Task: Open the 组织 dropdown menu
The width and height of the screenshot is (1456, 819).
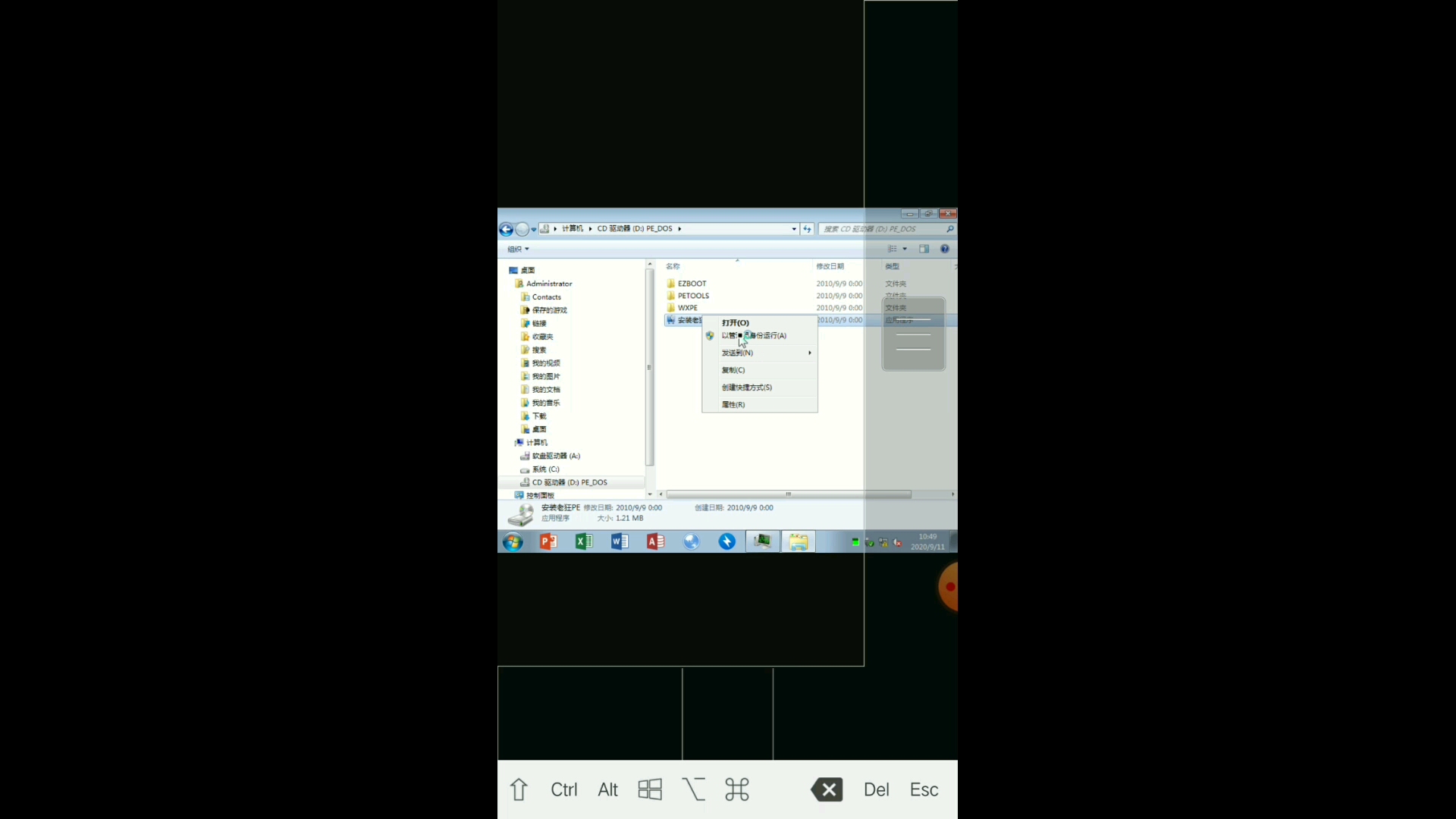Action: click(518, 249)
